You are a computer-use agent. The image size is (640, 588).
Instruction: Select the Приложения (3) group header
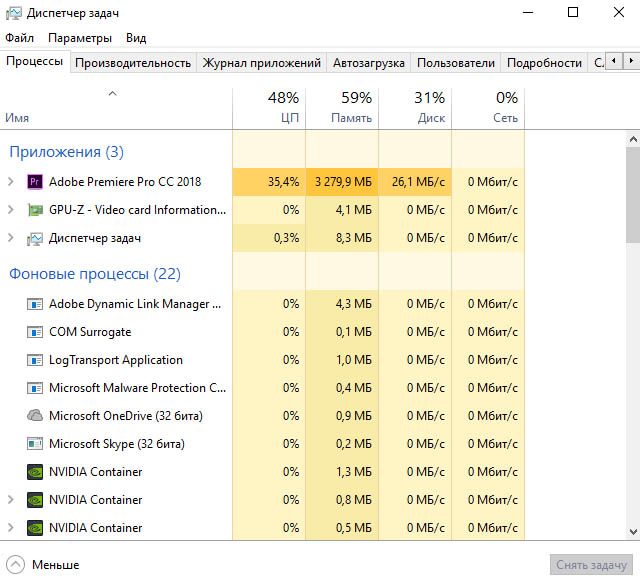(x=67, y=152)
